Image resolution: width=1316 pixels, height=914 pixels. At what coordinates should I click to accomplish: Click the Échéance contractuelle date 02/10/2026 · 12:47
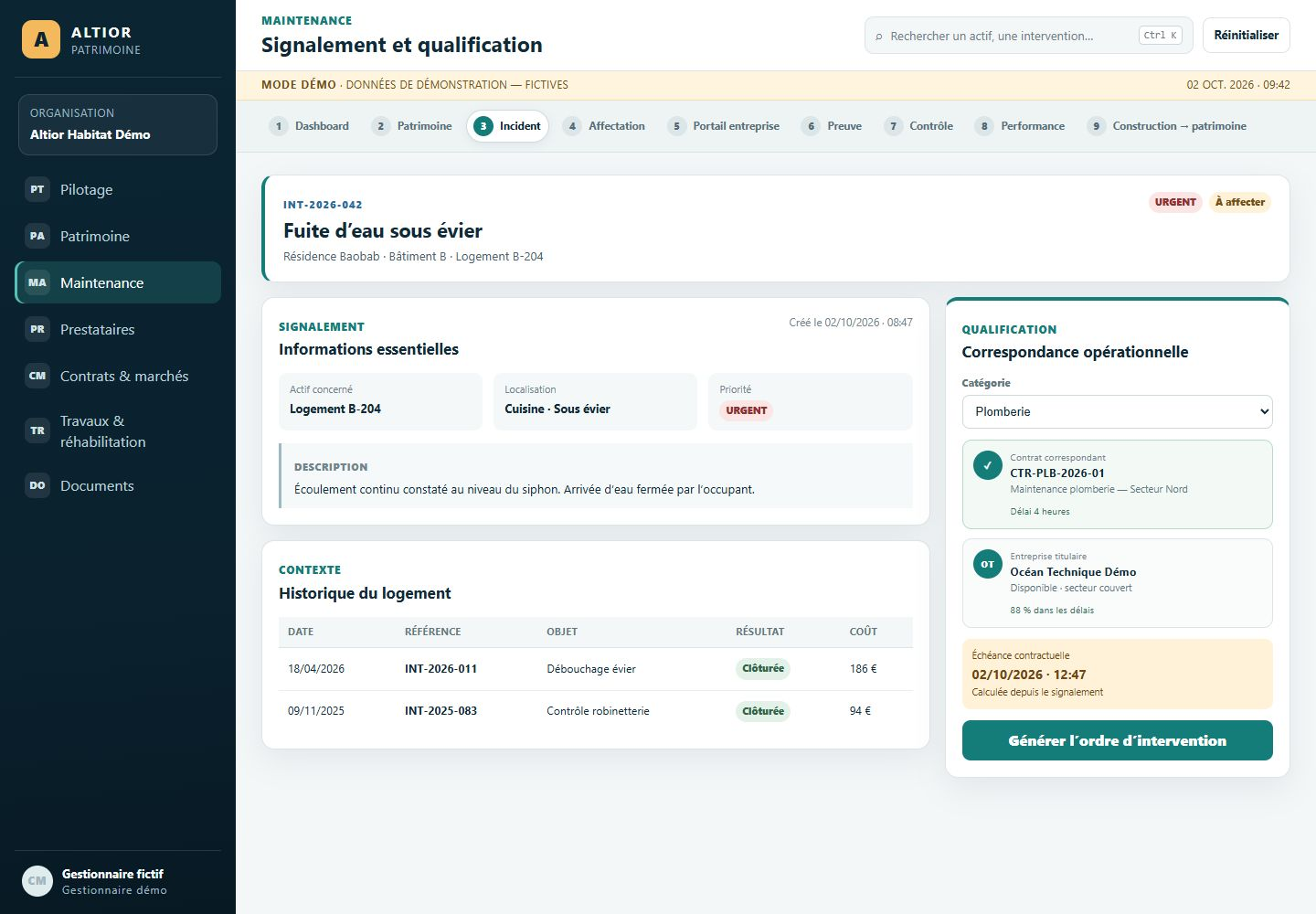pyautogui.click(x=1028, y=675)
